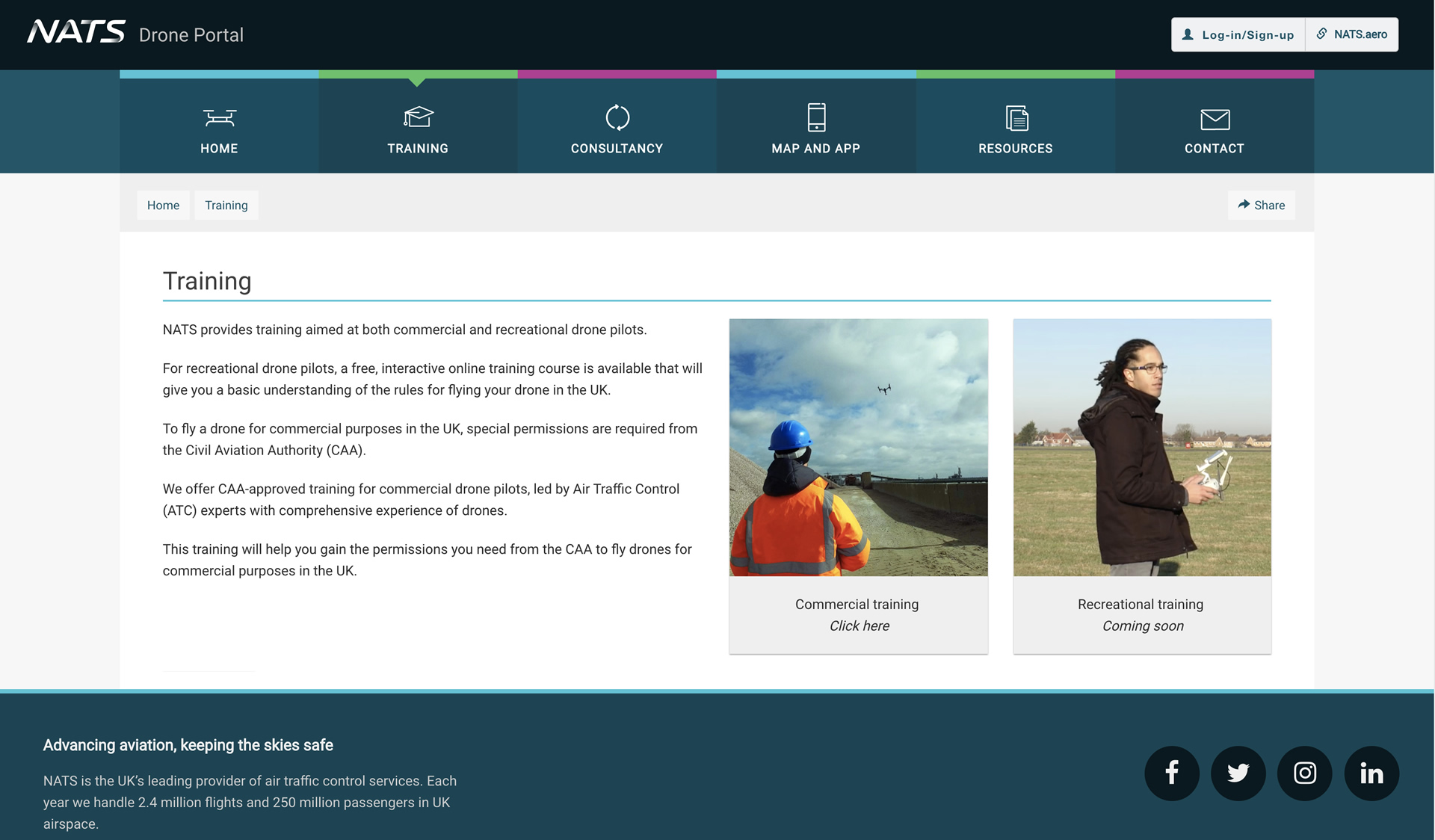Click the envelope Contact icon

(1215, 119)
